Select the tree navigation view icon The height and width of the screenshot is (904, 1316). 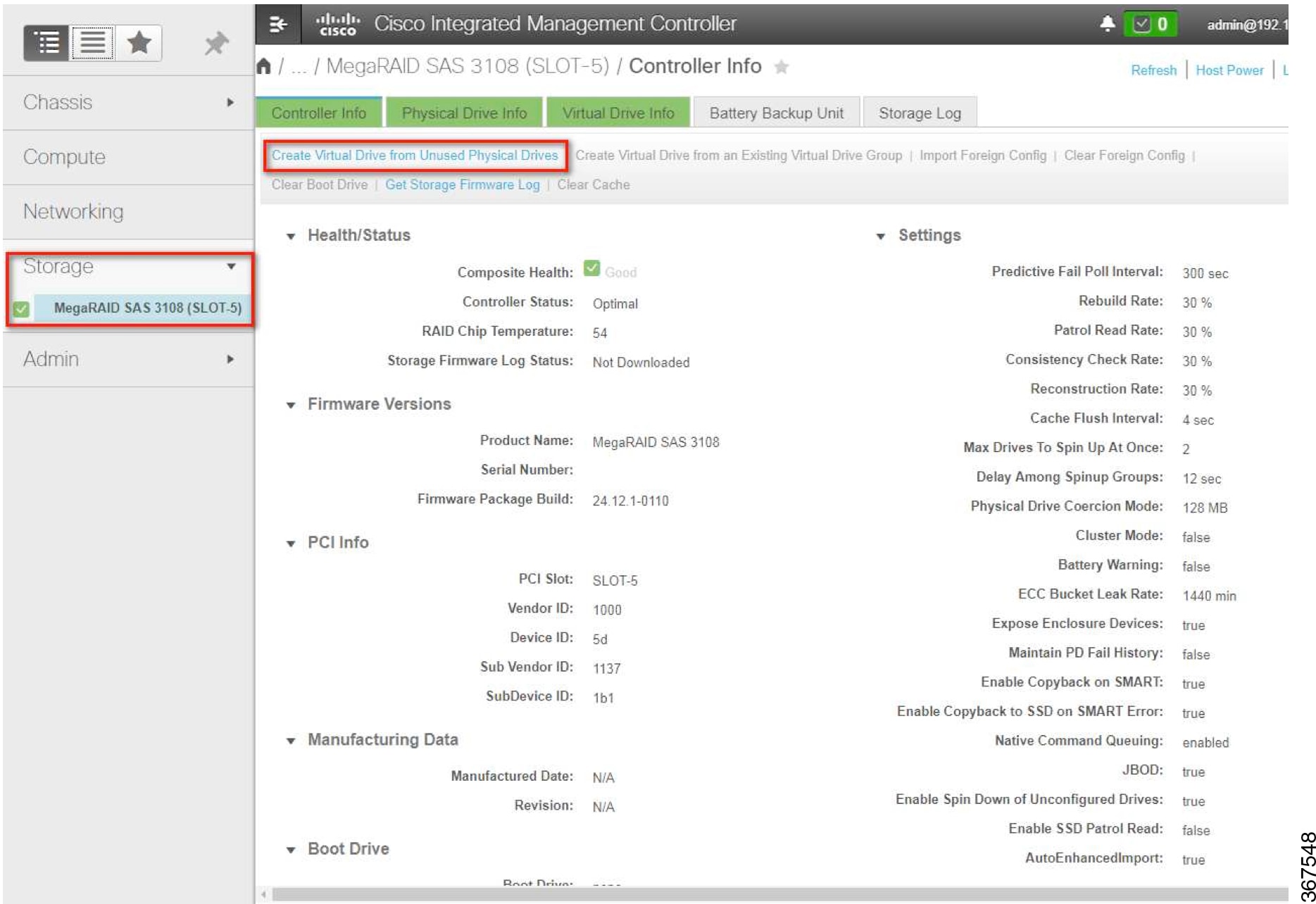(46, 43)
